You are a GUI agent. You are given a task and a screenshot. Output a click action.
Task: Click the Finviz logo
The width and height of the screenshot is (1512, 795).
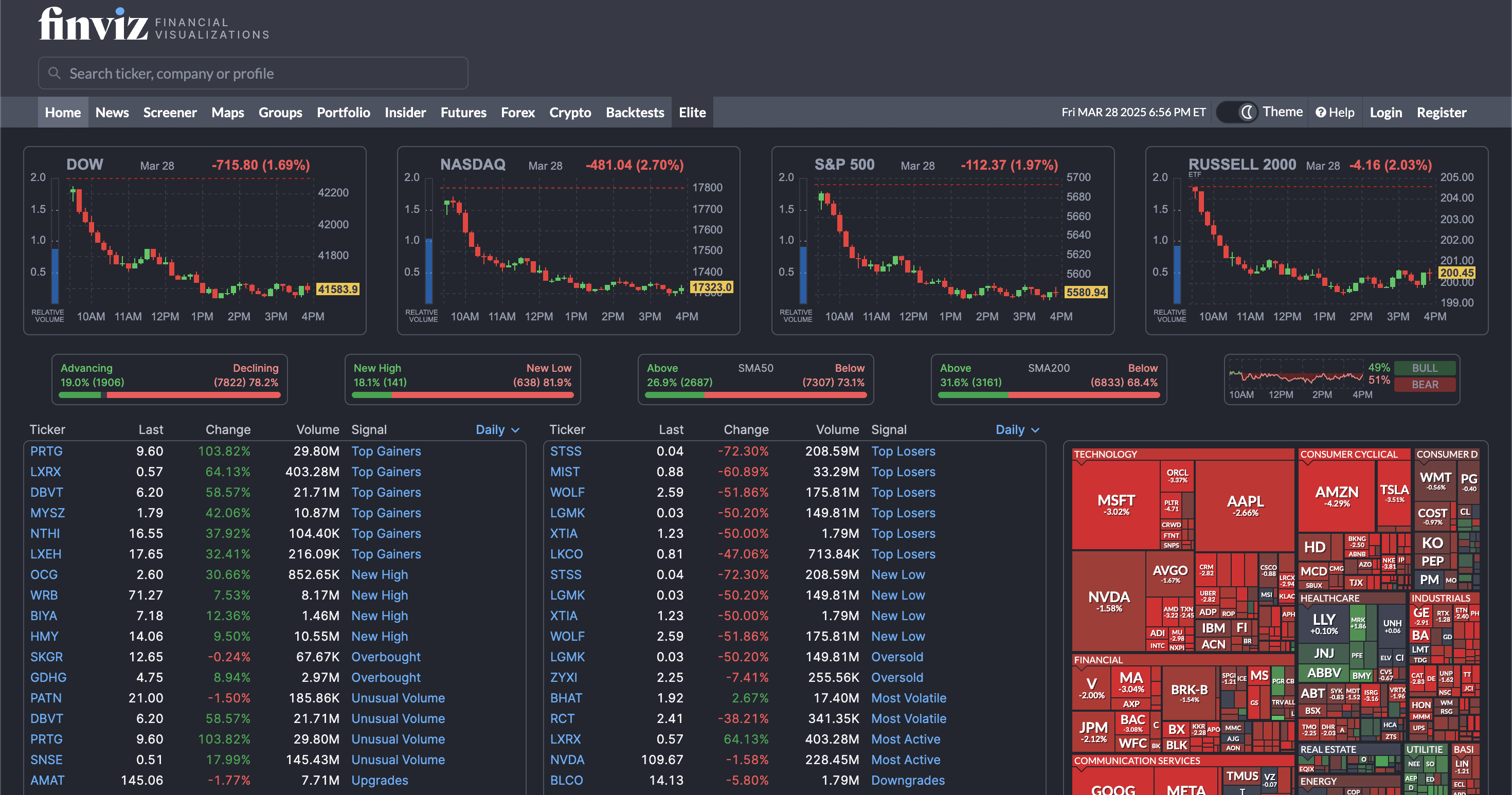coord(154,24)
